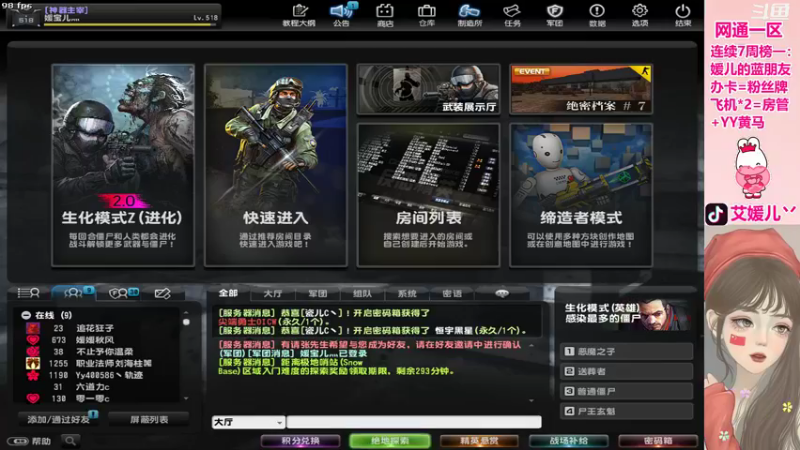Click the 结束 power icon to exit
The image size is (800, 450).
683,15
